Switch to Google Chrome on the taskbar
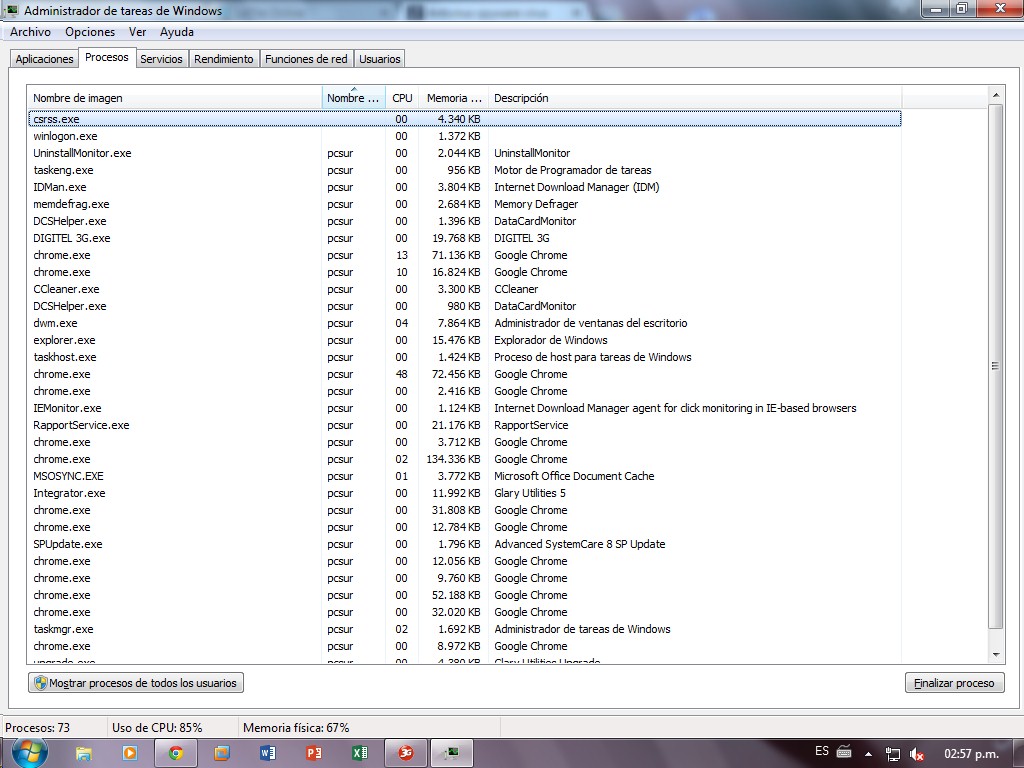Image resolution: width=1024 pixels, height=768 pixels. [176, 754]
